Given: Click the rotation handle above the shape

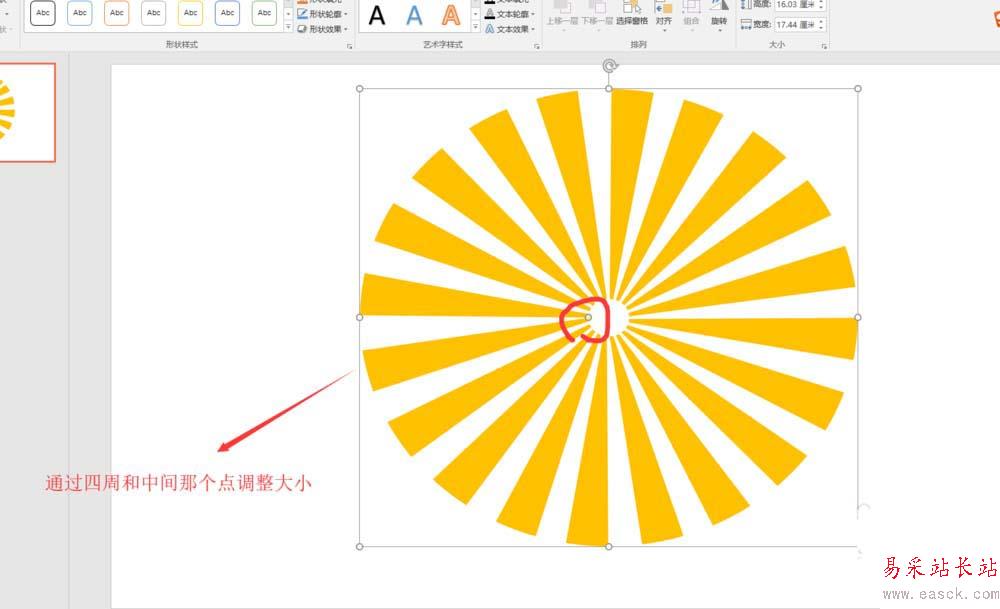Looking at the screenshot, I should tap(610, 66).
